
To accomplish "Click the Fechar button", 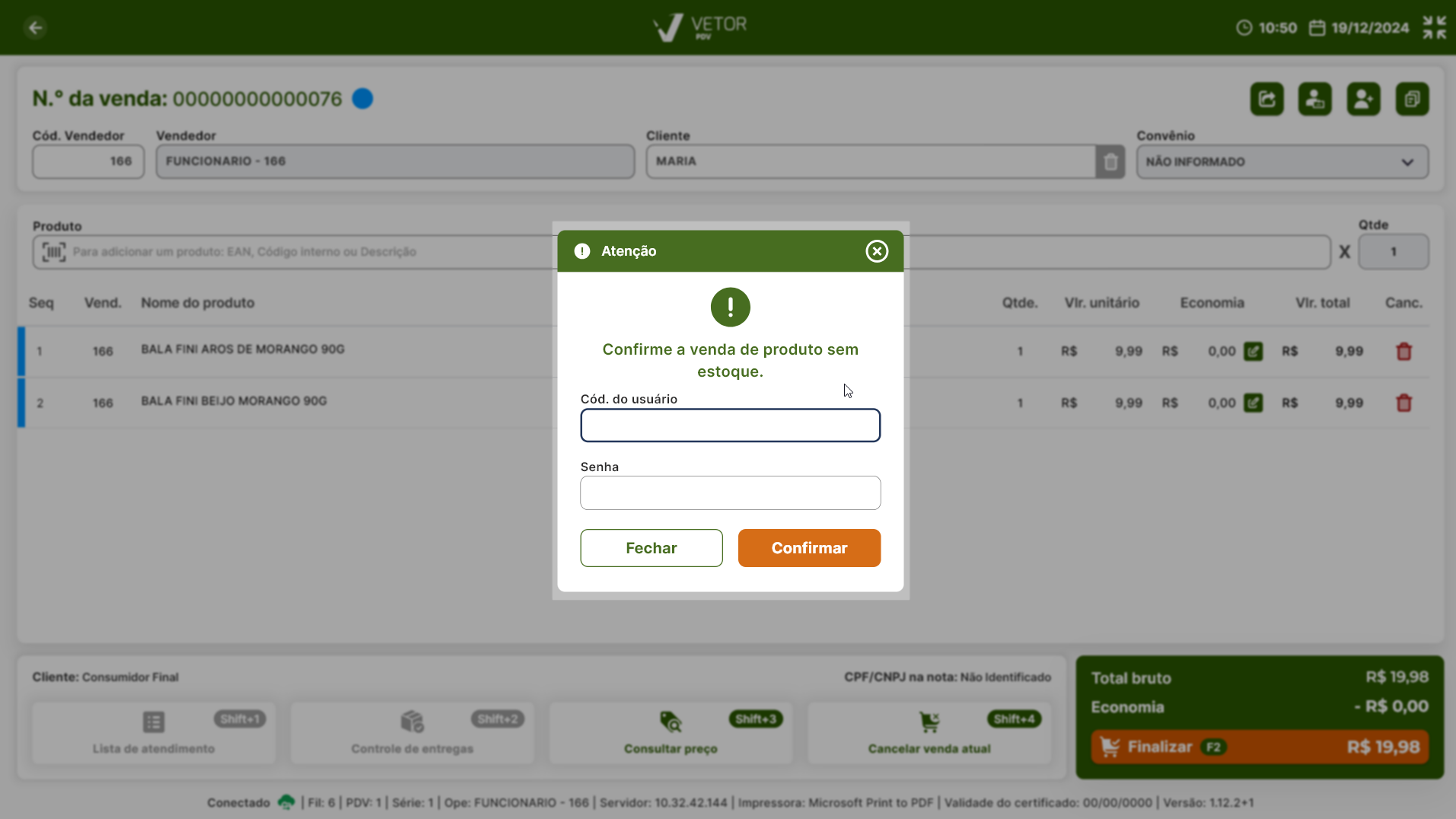I will pyautogui.click(x=651, y=548).
